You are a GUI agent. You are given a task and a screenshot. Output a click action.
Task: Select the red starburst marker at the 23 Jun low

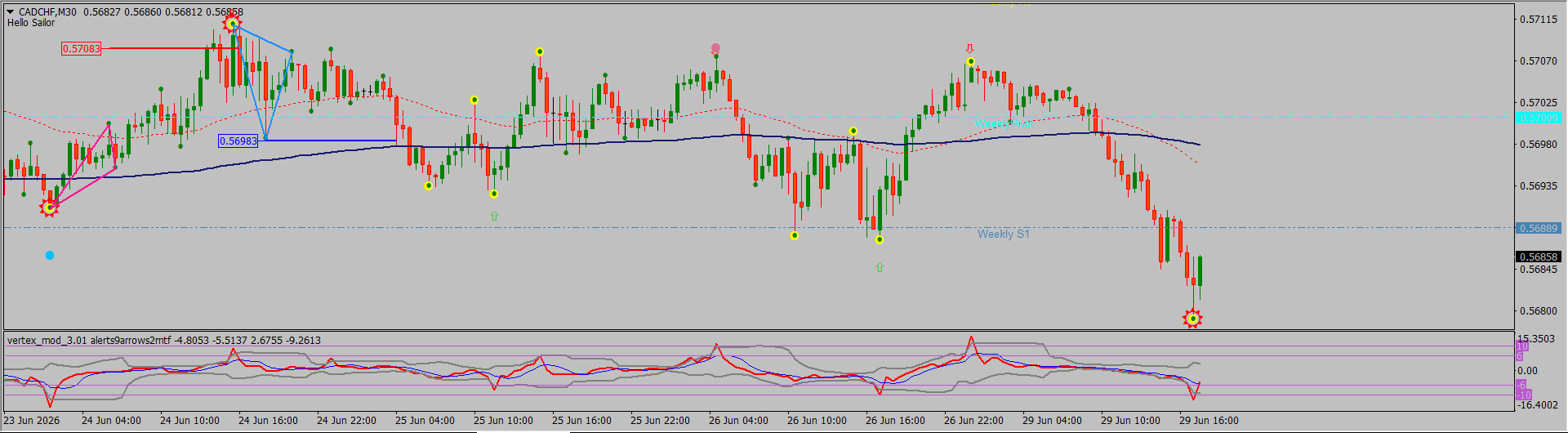pyautogui.click(x=49, y=208)
